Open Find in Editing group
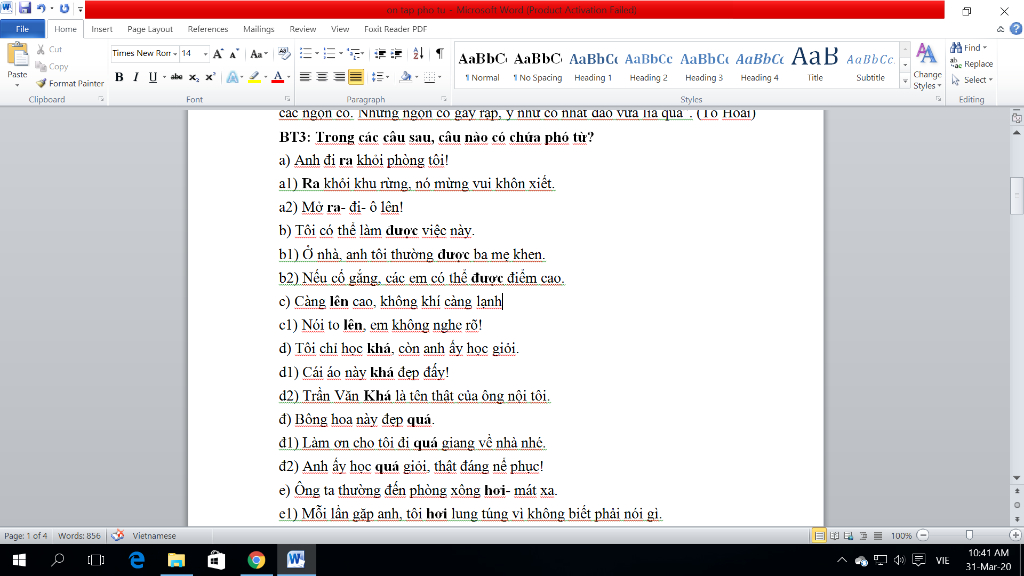This screenshot has width=1024, height=576. (x=968, y=48)
